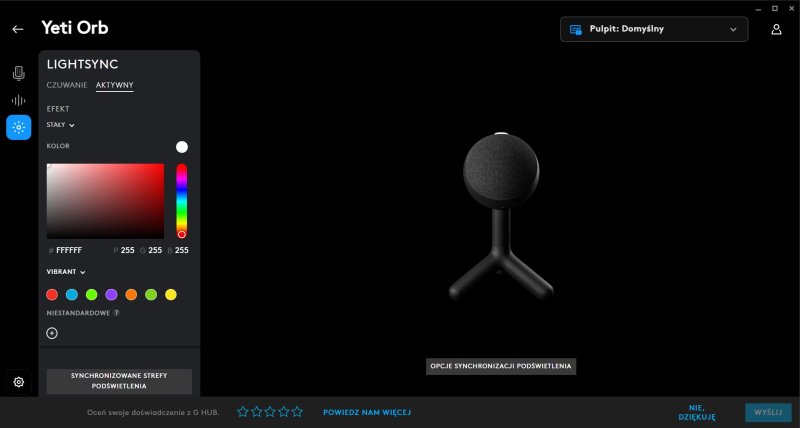
Task: Minimize the G HUB window
Action: [x=759, y=8]
